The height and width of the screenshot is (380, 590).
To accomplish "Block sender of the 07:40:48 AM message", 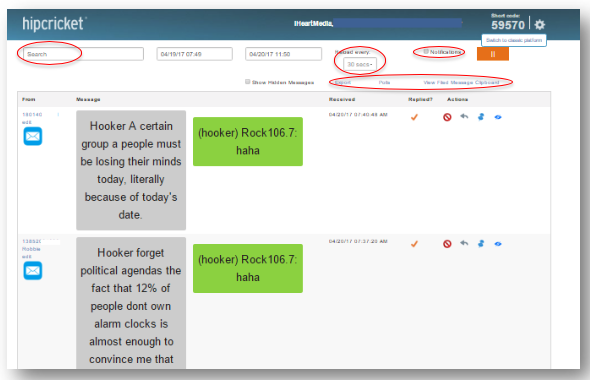I will pos(447,117).
